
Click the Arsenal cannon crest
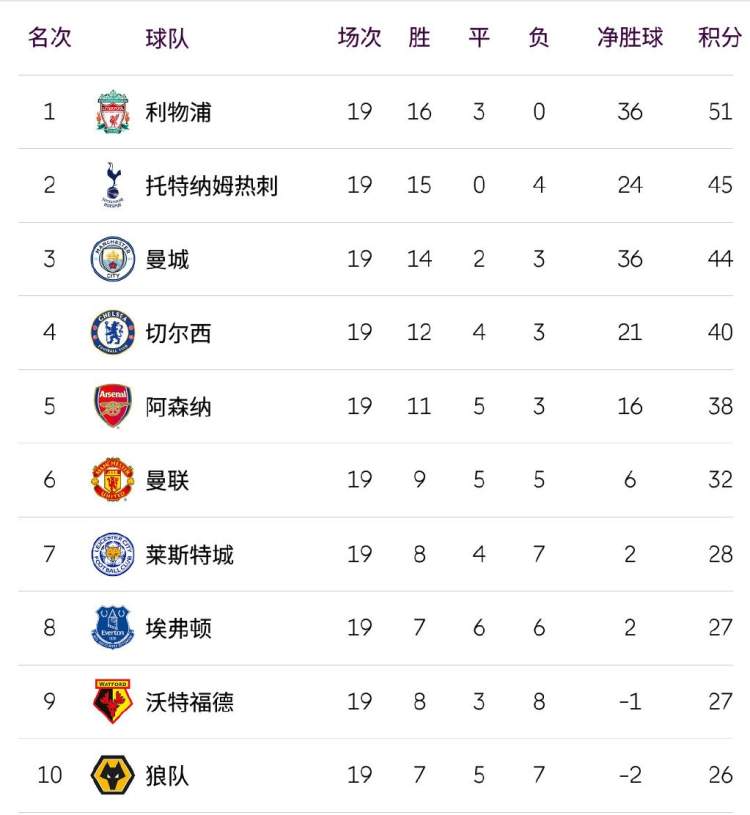point(113,406)
